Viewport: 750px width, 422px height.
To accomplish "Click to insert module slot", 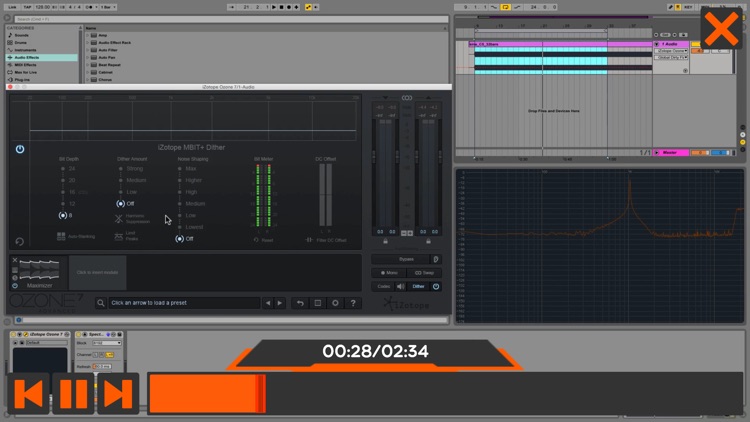I will coord(98,272).
